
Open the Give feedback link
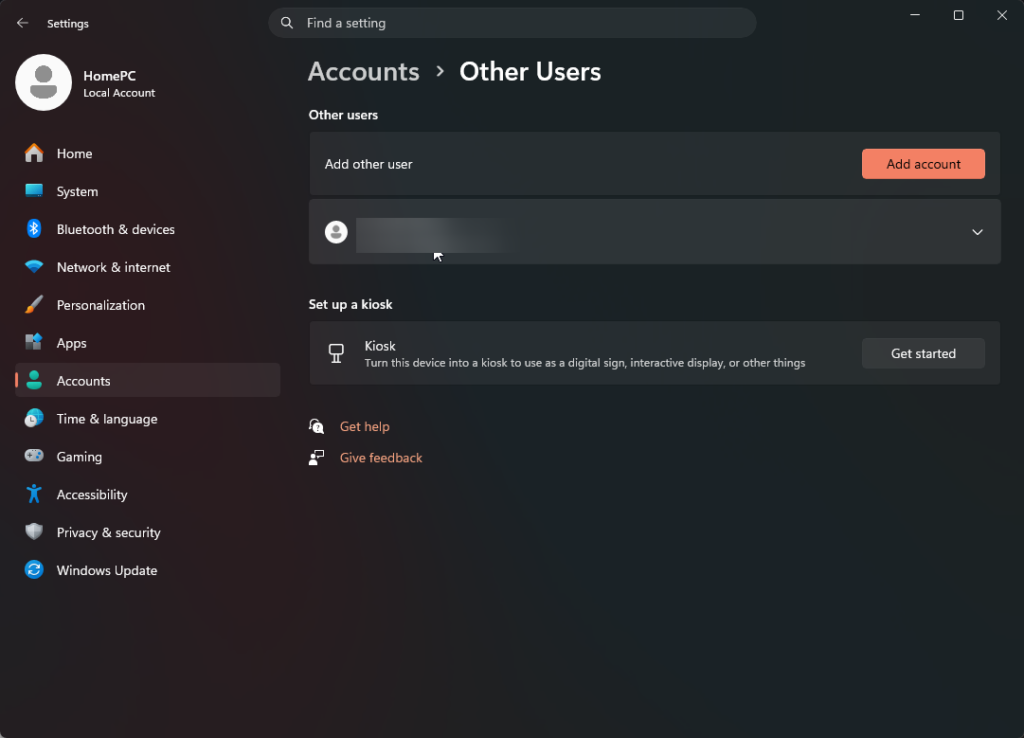point(381,458)
